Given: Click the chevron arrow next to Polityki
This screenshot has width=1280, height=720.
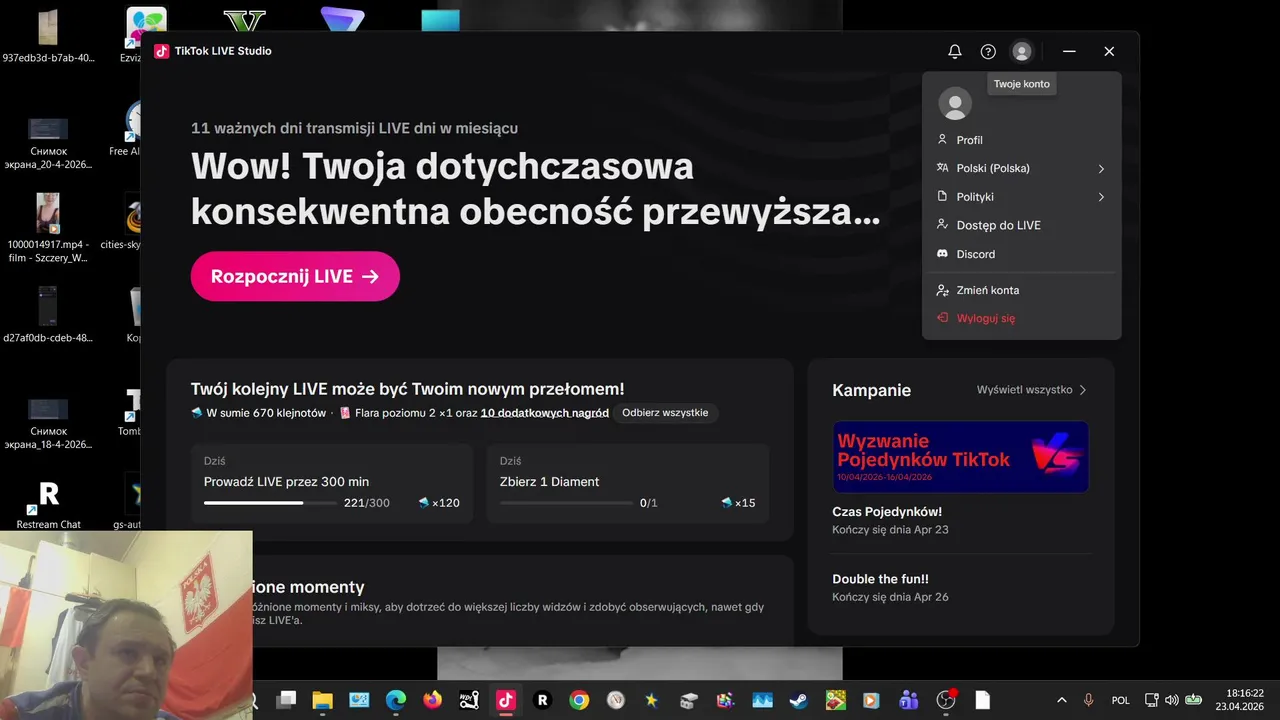Looking at the screenshot, I should pyautogui.click(x=1101, y=197).
